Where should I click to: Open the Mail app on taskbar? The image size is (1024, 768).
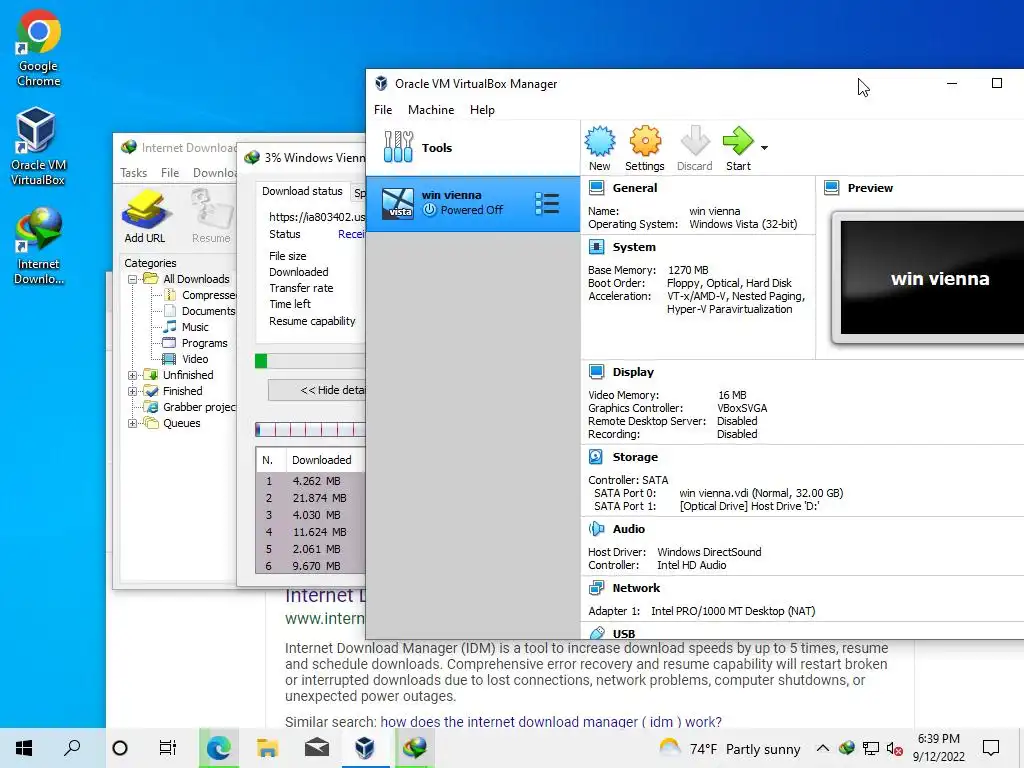tap(317, 748)
